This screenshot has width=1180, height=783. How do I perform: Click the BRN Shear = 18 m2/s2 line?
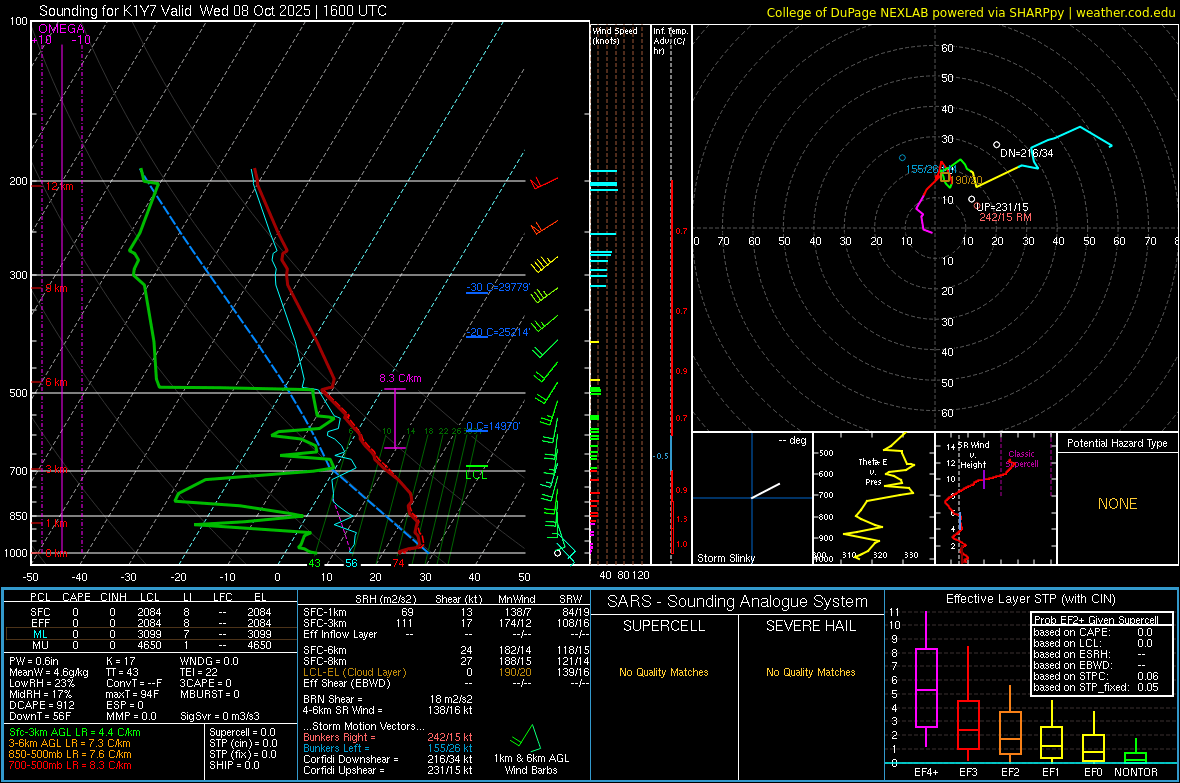tap(388, 699)
